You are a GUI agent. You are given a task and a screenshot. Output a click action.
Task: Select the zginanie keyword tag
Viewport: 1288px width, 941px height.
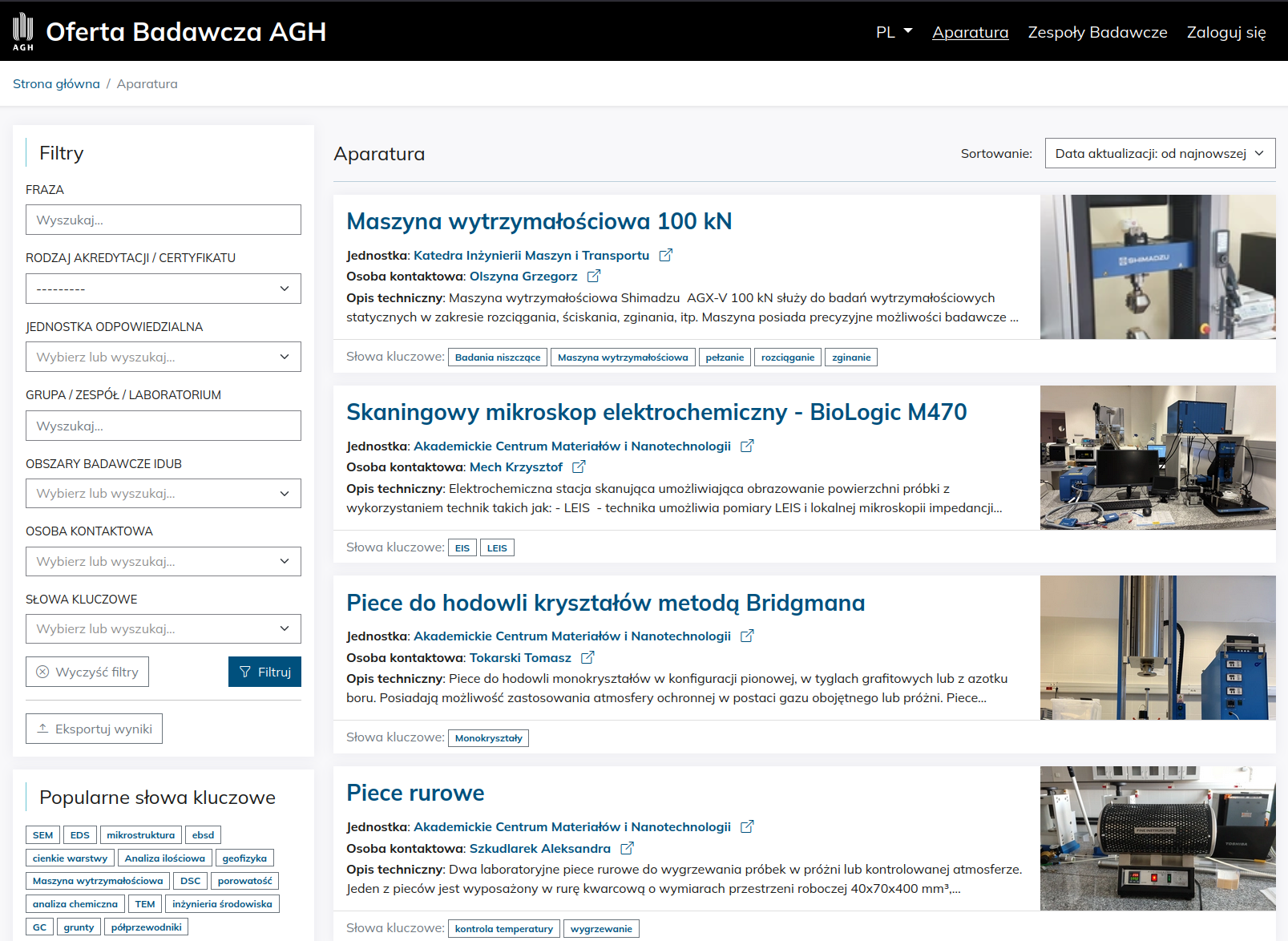click(x=851, y=357)
